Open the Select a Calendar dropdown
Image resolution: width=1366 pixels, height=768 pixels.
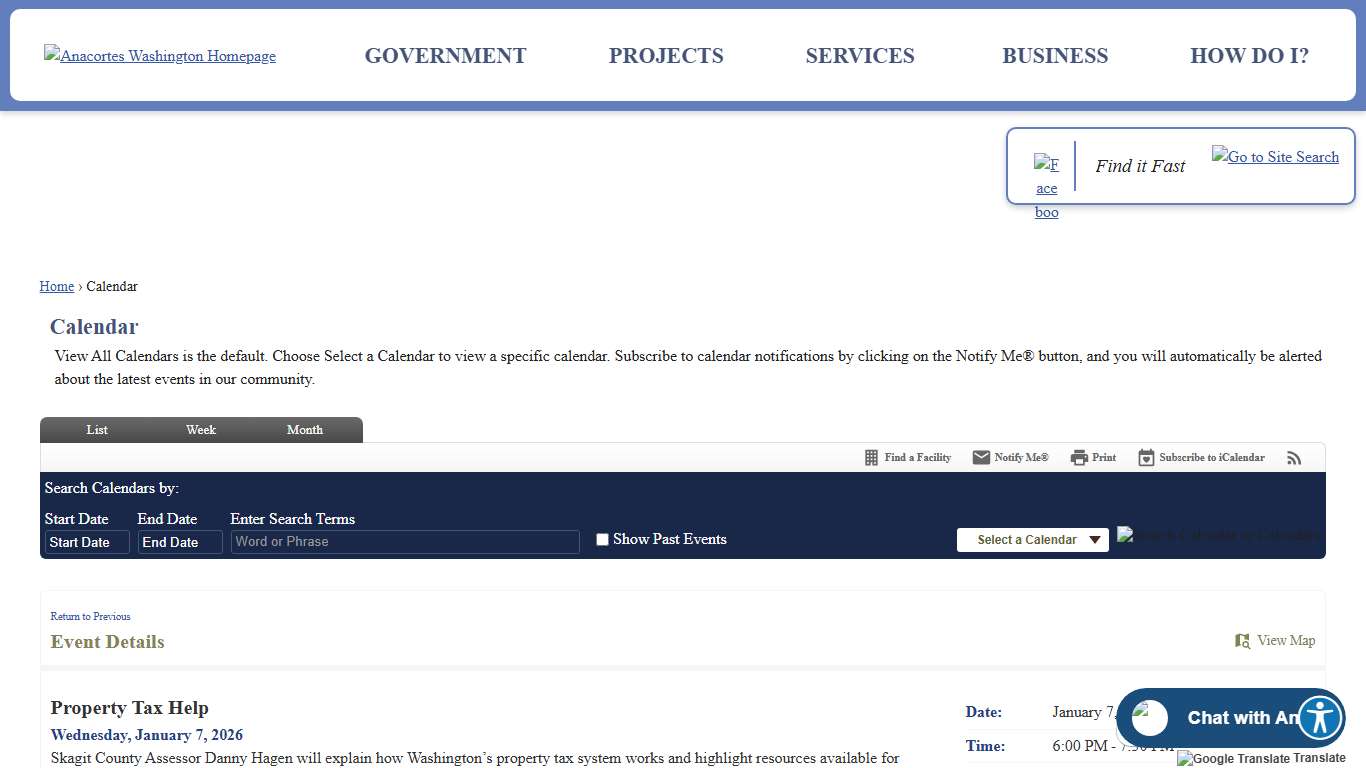pyautogui.click(x=1032, y=539)
